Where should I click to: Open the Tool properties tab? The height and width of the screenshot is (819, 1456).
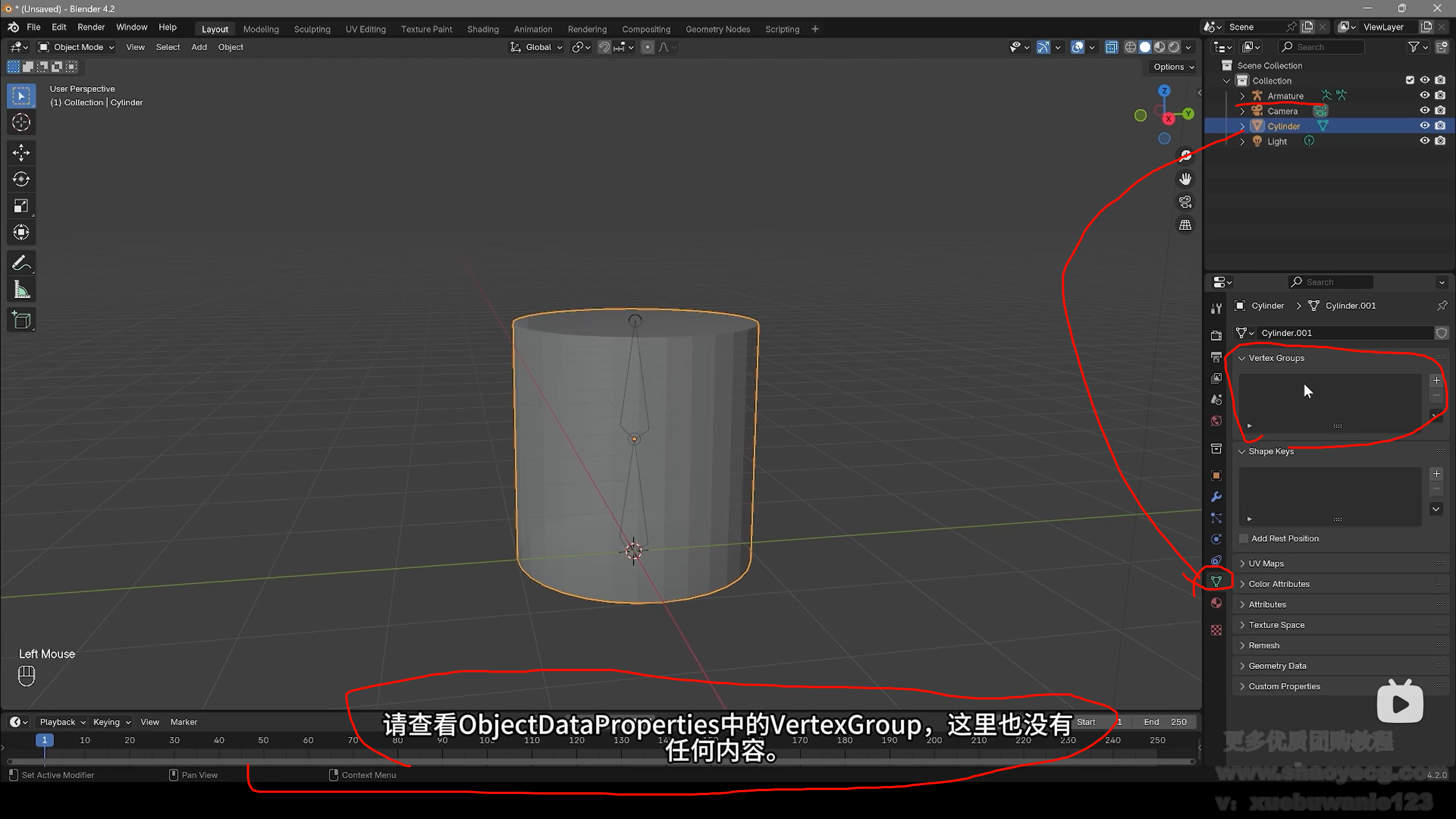tap(1217, 308)
